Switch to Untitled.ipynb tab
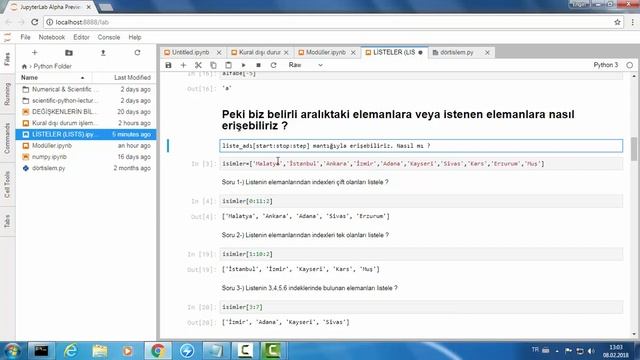Image resolution: width=640 pixels, height=360 pixels. (x=190, y=52)
